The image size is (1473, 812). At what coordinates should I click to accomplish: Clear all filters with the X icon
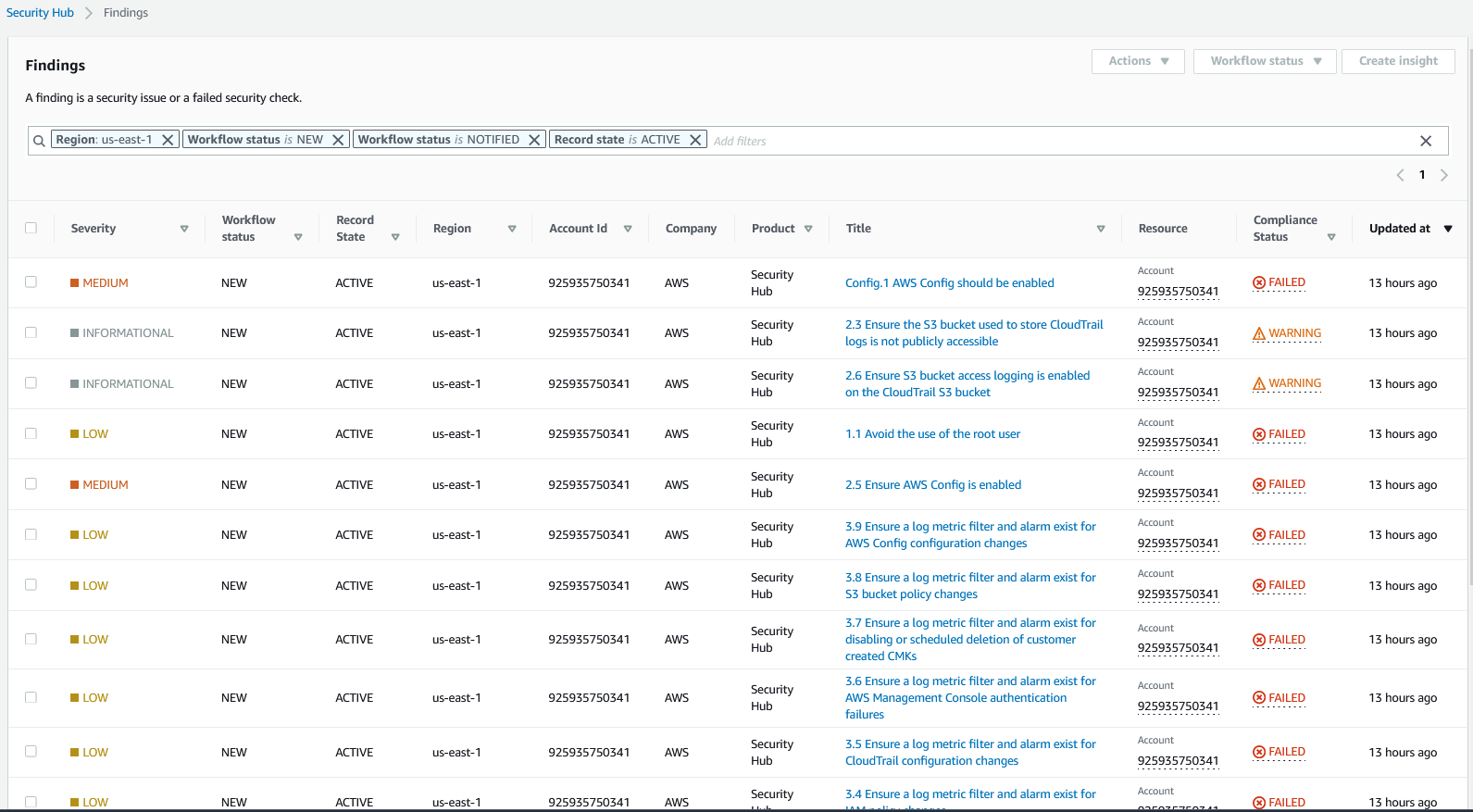(x=1426, y=141)
